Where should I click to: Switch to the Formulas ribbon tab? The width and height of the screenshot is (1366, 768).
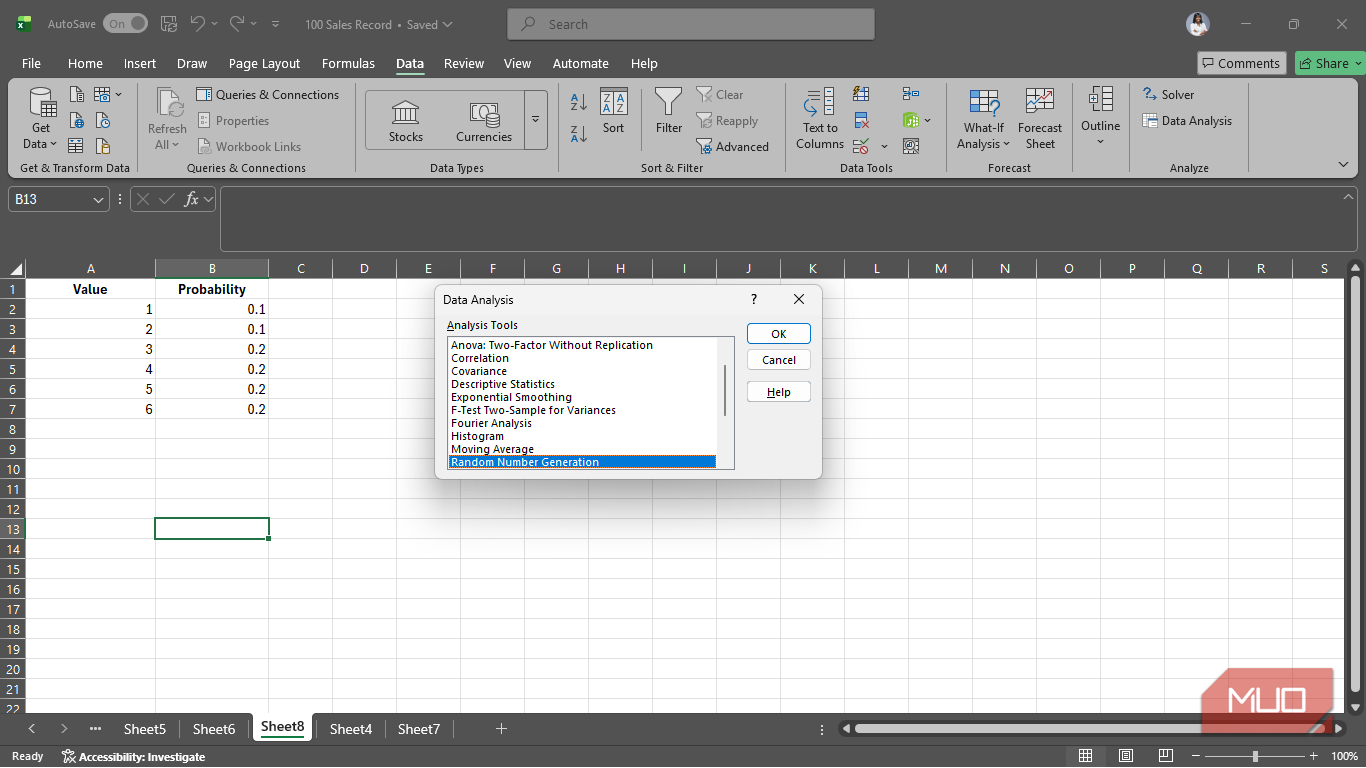[x=348, y=63]
